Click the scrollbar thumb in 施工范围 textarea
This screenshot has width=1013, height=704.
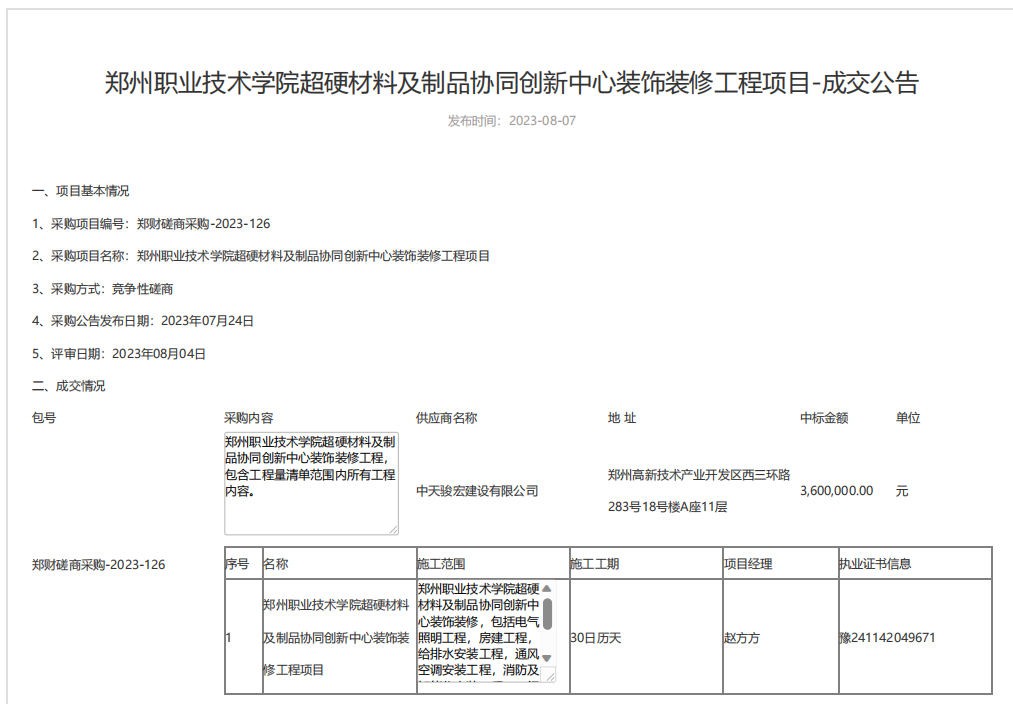point(547,614)
